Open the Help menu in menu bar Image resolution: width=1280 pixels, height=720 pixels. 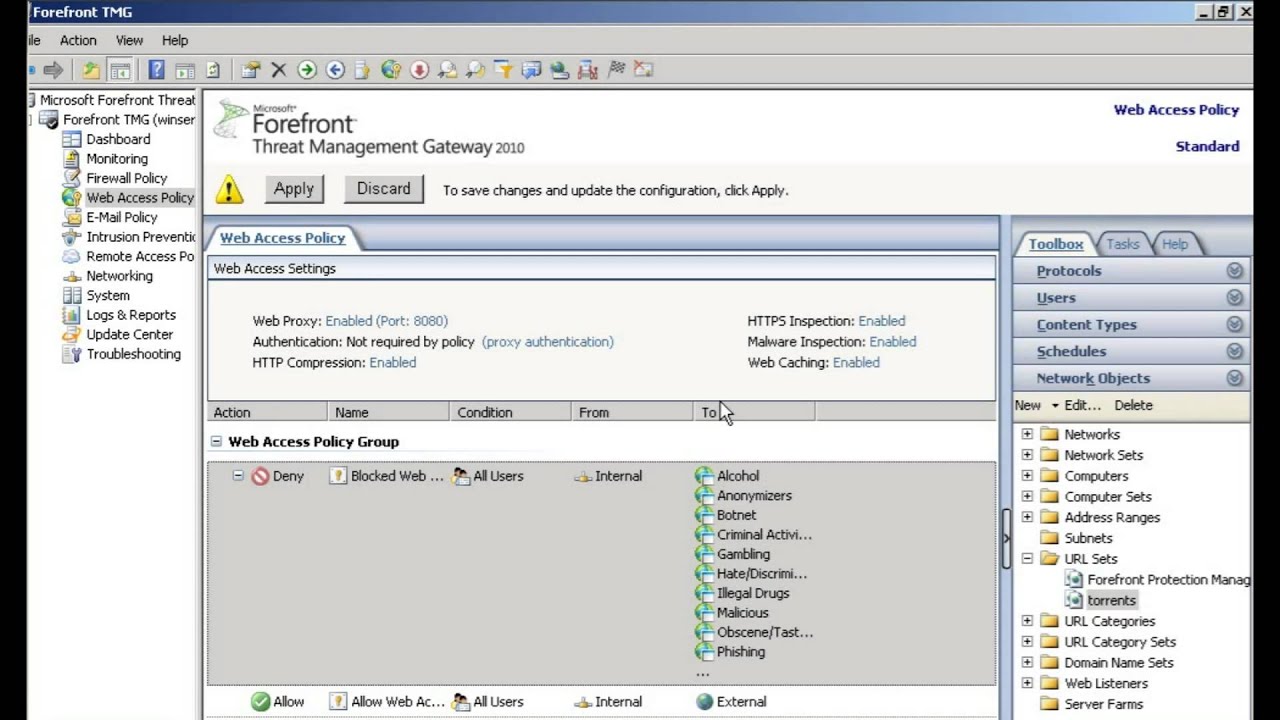tap(175, 40)
